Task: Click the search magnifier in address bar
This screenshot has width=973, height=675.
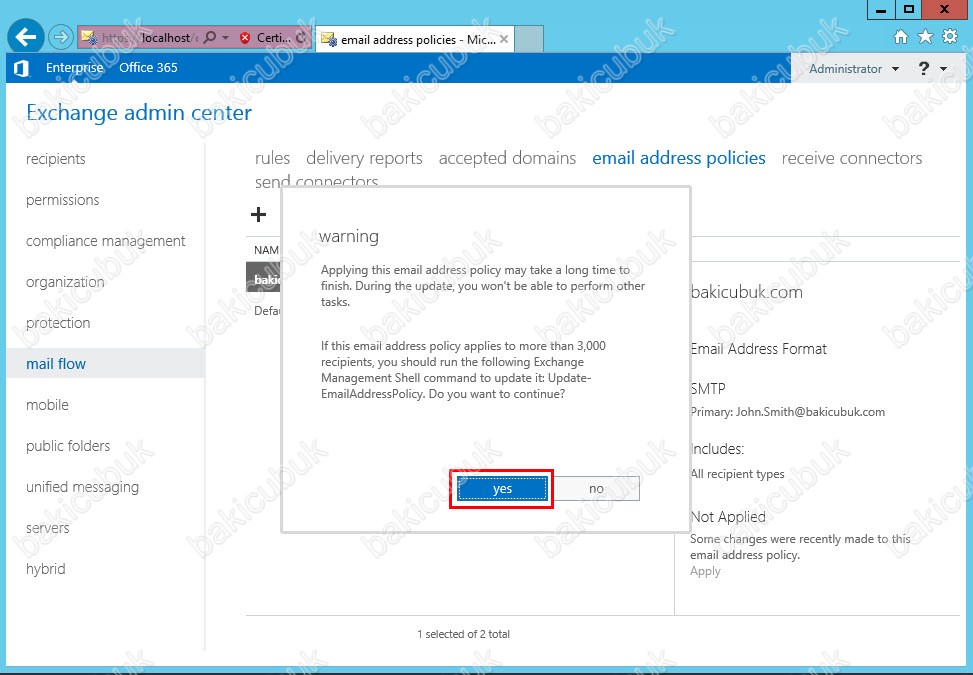Action: coord(210,37)
